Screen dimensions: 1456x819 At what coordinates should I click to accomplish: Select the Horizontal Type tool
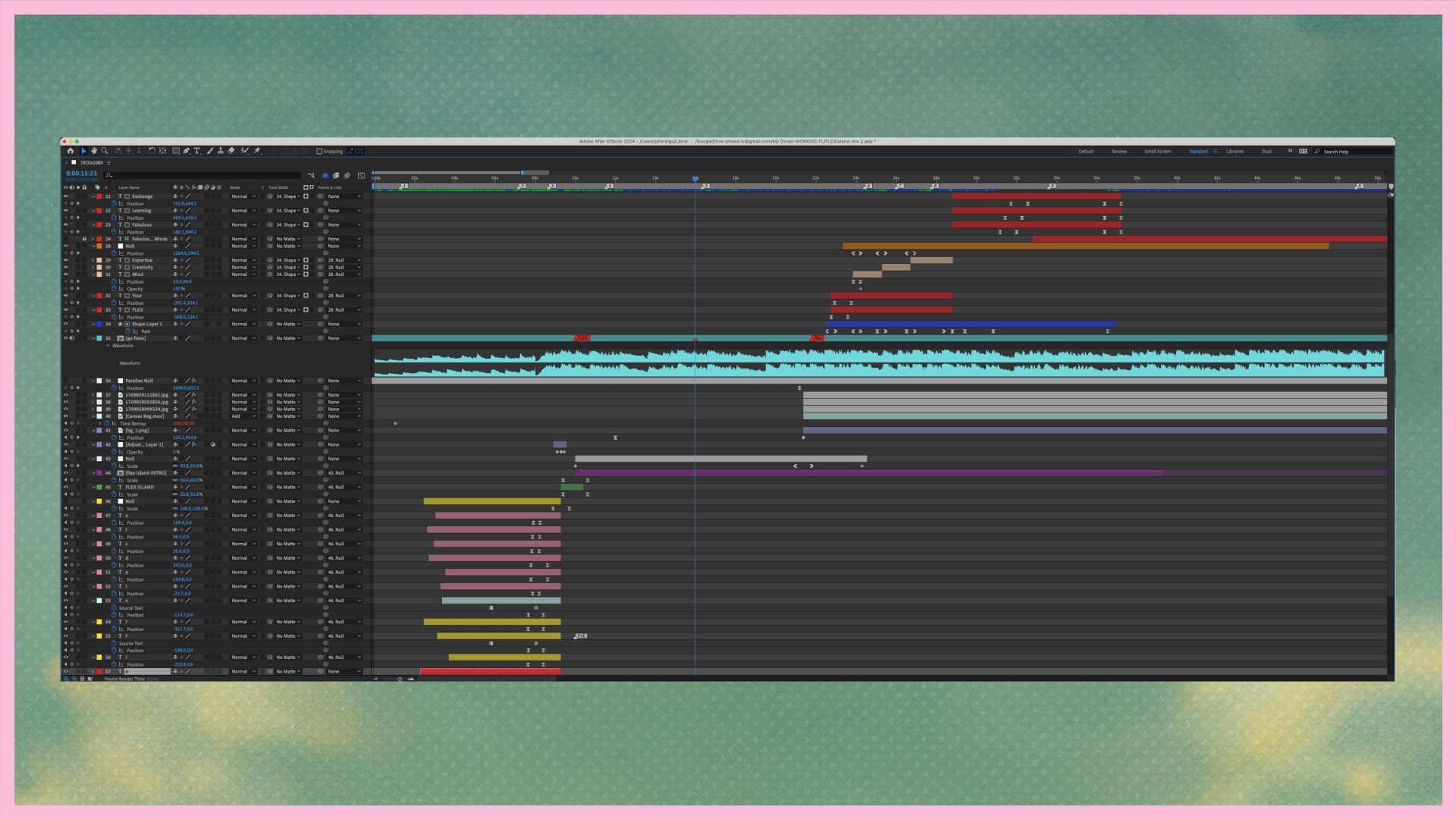pos(197,151)
